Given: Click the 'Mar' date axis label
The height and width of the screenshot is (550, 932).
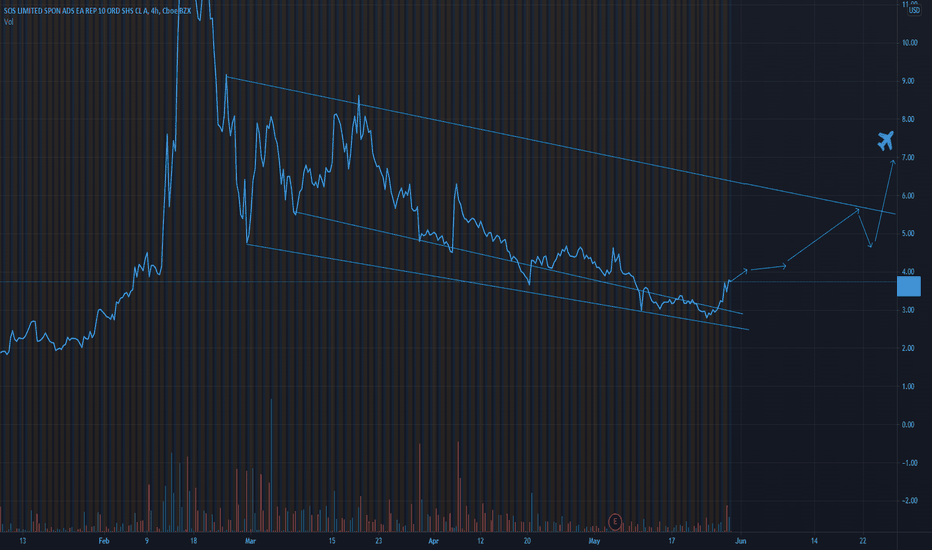Looking at the screenshot, I should click(250, 541).
